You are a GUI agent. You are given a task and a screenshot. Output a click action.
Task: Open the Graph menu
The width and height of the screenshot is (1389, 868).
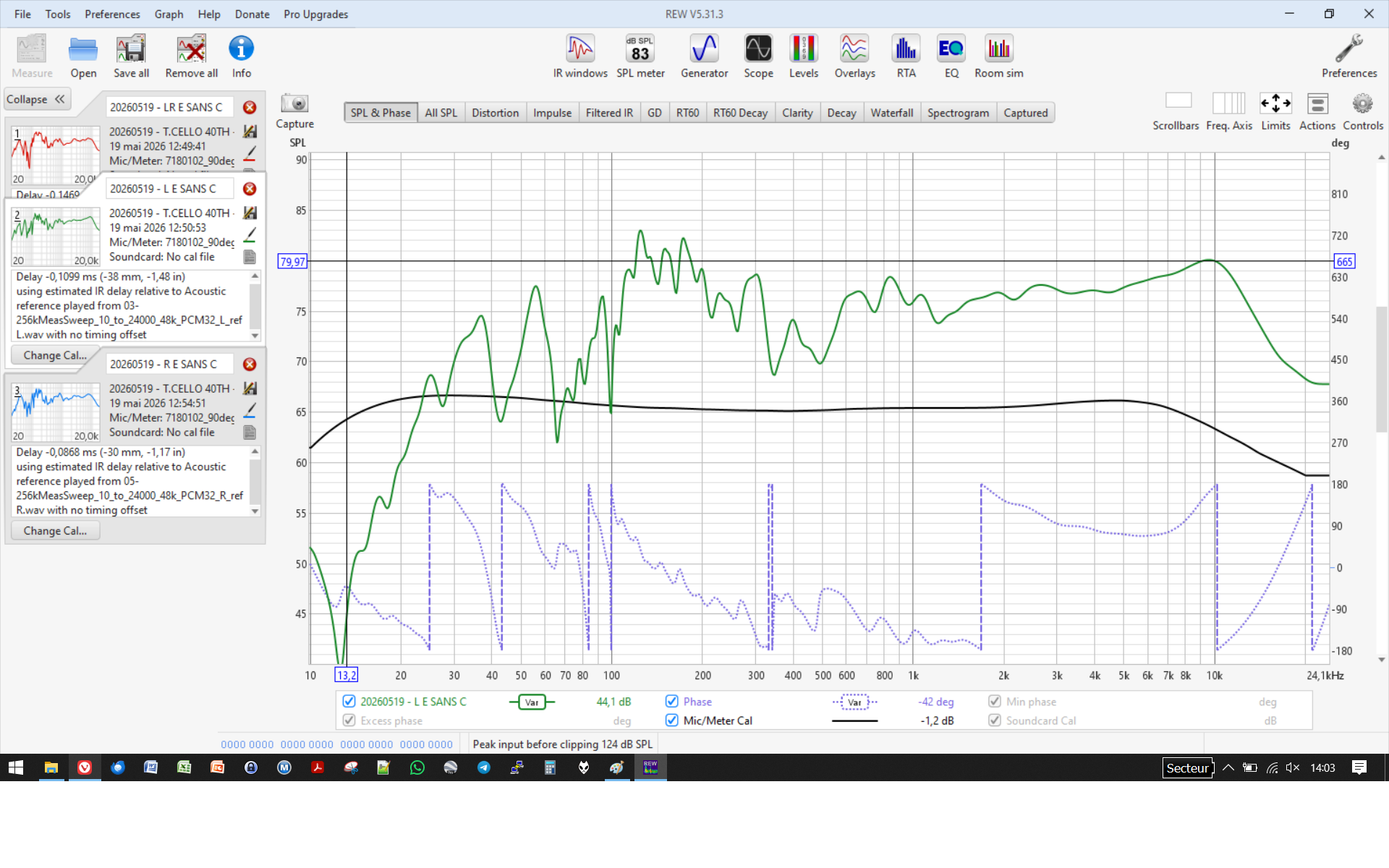pyautogui.click(x=169, y=14)
